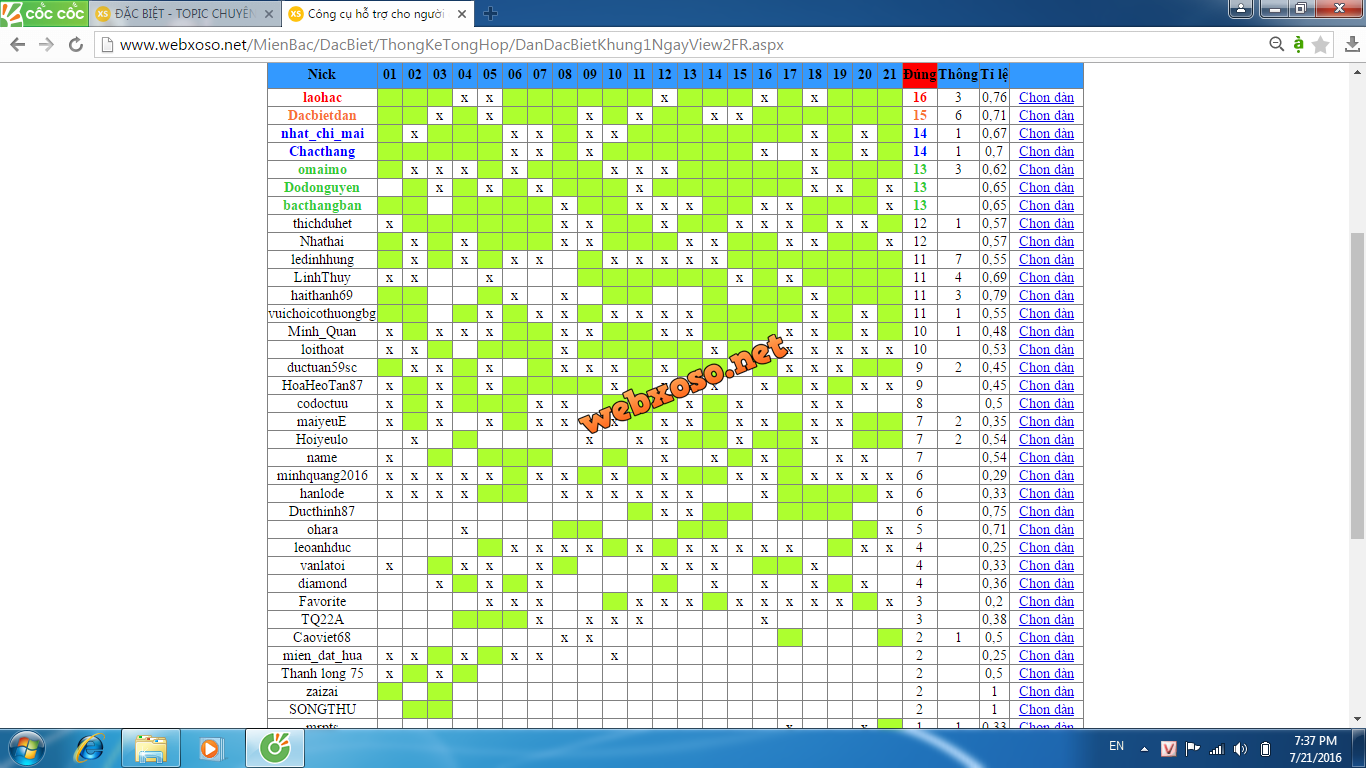Click the nick 'minhquang2016'
This screenshot has width=1366, height=768.
coord(322,475)
